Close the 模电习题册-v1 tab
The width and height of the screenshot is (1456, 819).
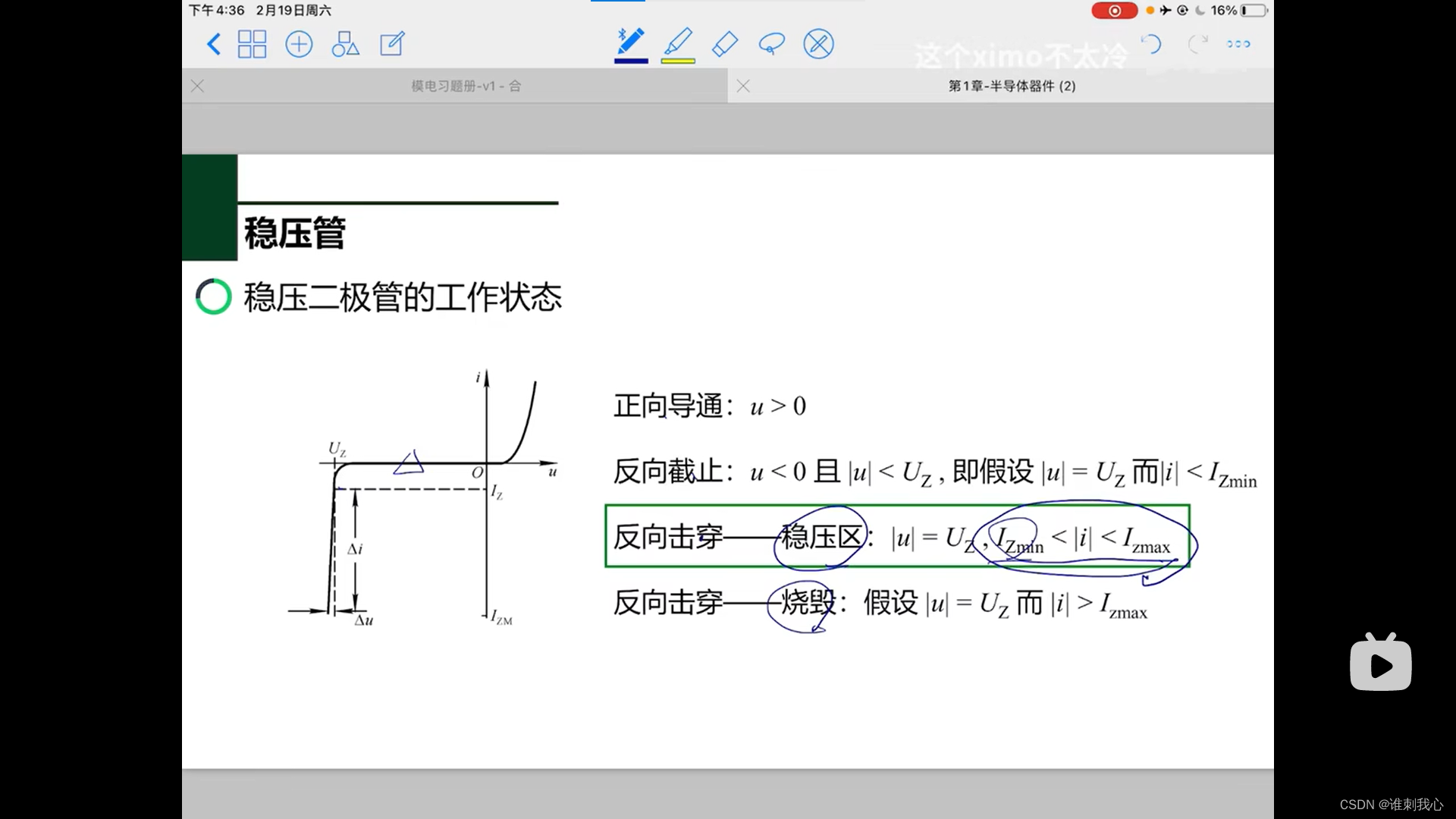pos(198,86)
